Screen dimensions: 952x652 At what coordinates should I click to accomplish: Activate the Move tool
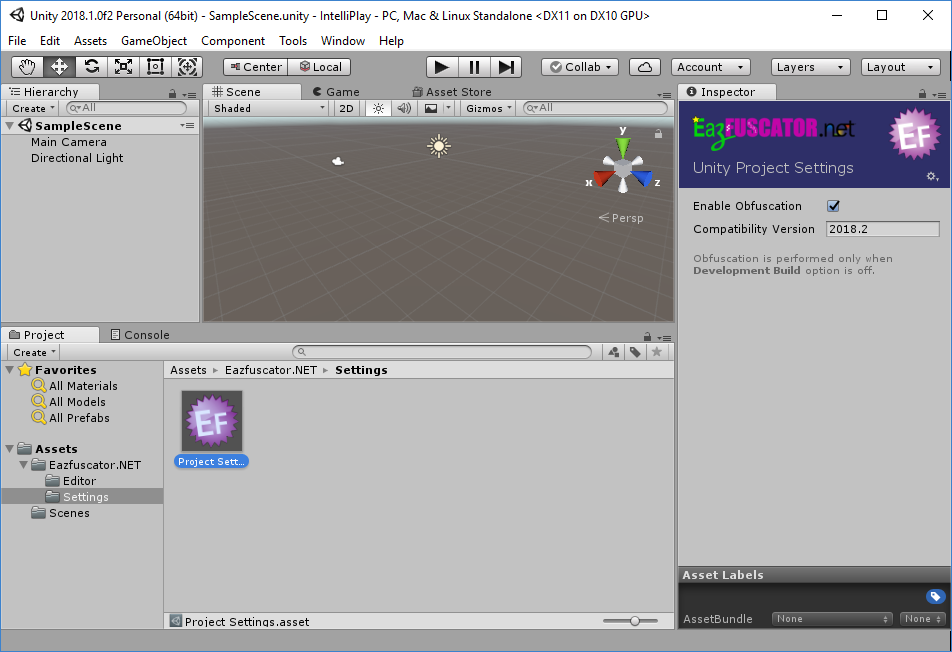[60, 66]
